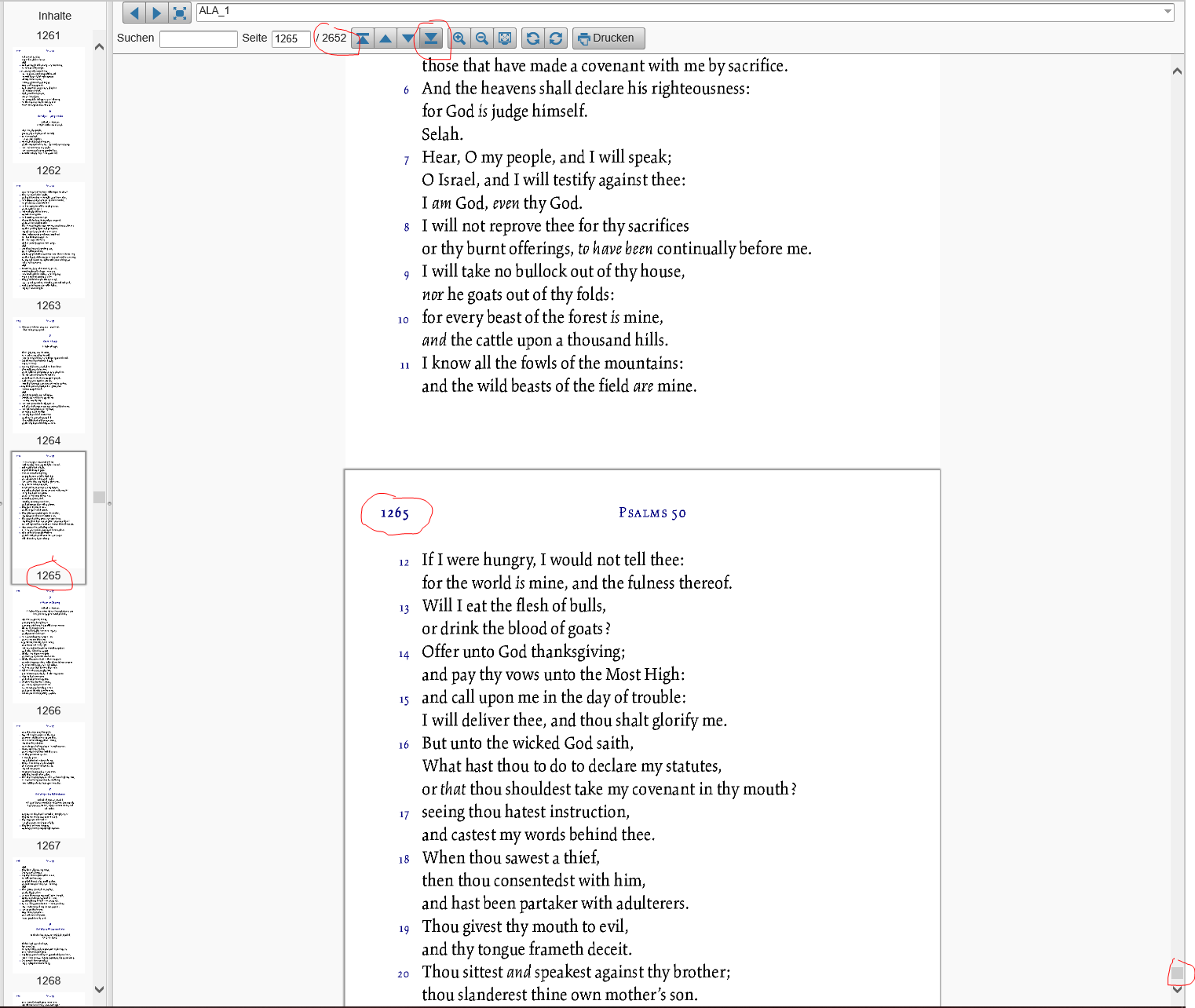Image resolution: width=1195 pixels, height=1008 pixels.
Task: Toggle fullscreen view icon
Action: [x=180, y=13]
